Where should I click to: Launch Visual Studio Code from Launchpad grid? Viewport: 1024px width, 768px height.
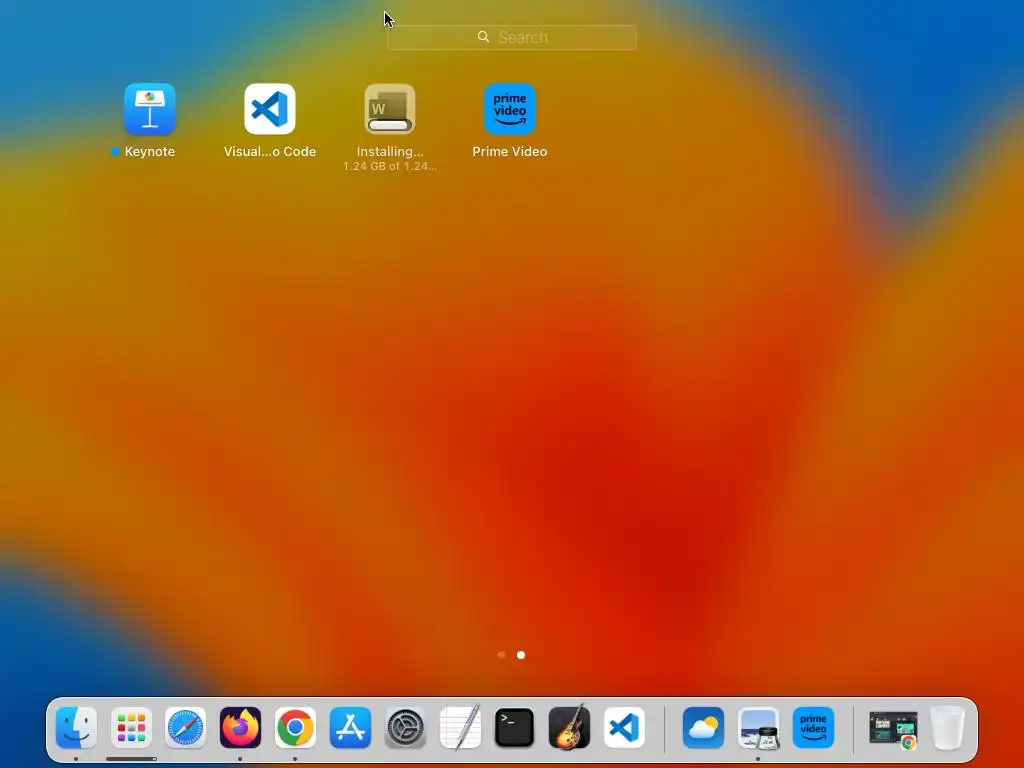270,109
